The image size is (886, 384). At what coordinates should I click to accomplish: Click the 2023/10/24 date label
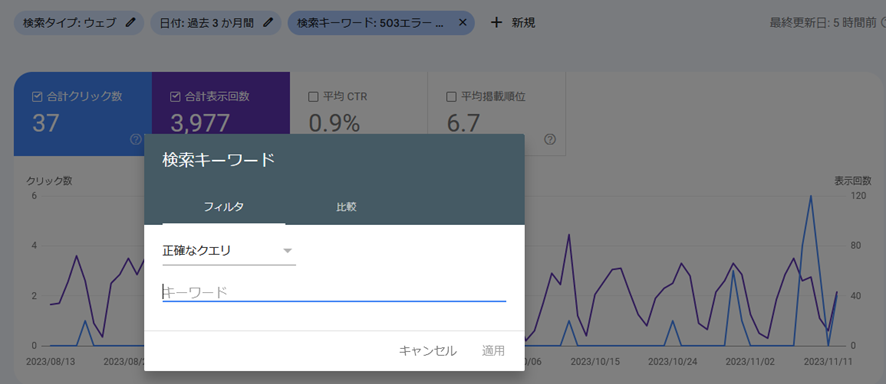point(671,360)
